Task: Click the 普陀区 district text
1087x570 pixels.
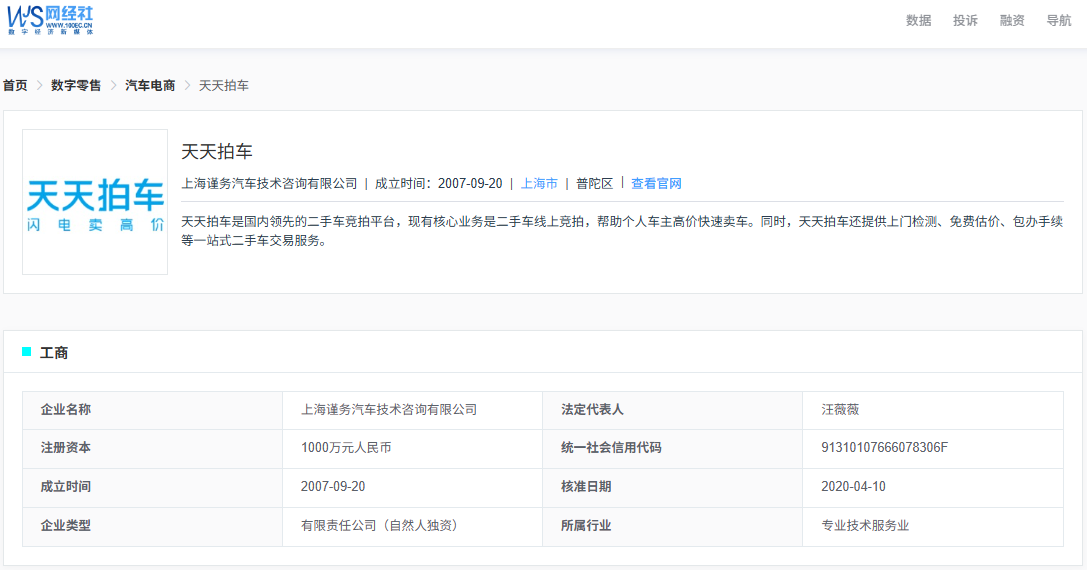Action: click(x=595, y=184)
